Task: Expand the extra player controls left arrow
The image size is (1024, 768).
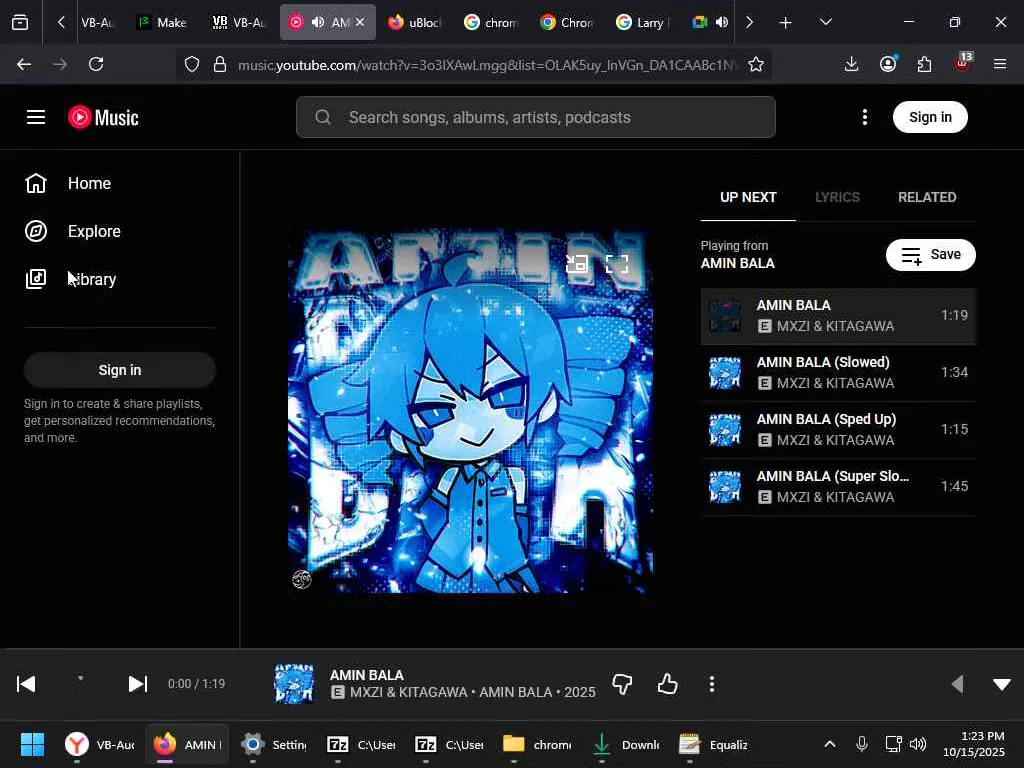Action: [957, 684]
